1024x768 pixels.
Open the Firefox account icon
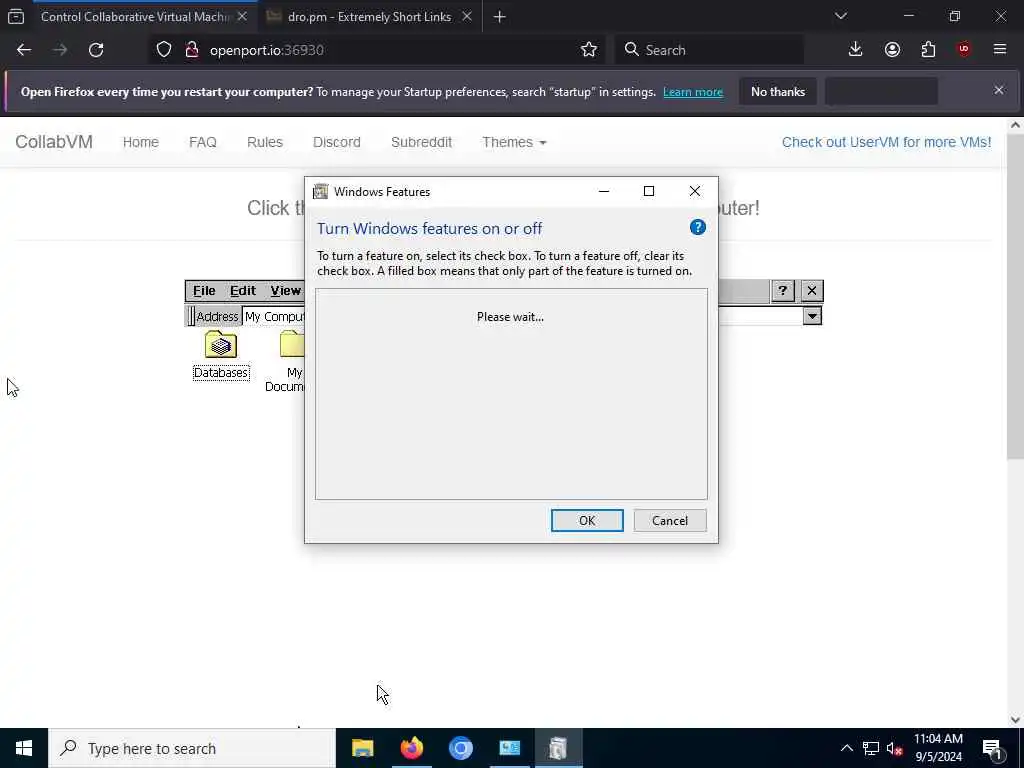892,50
